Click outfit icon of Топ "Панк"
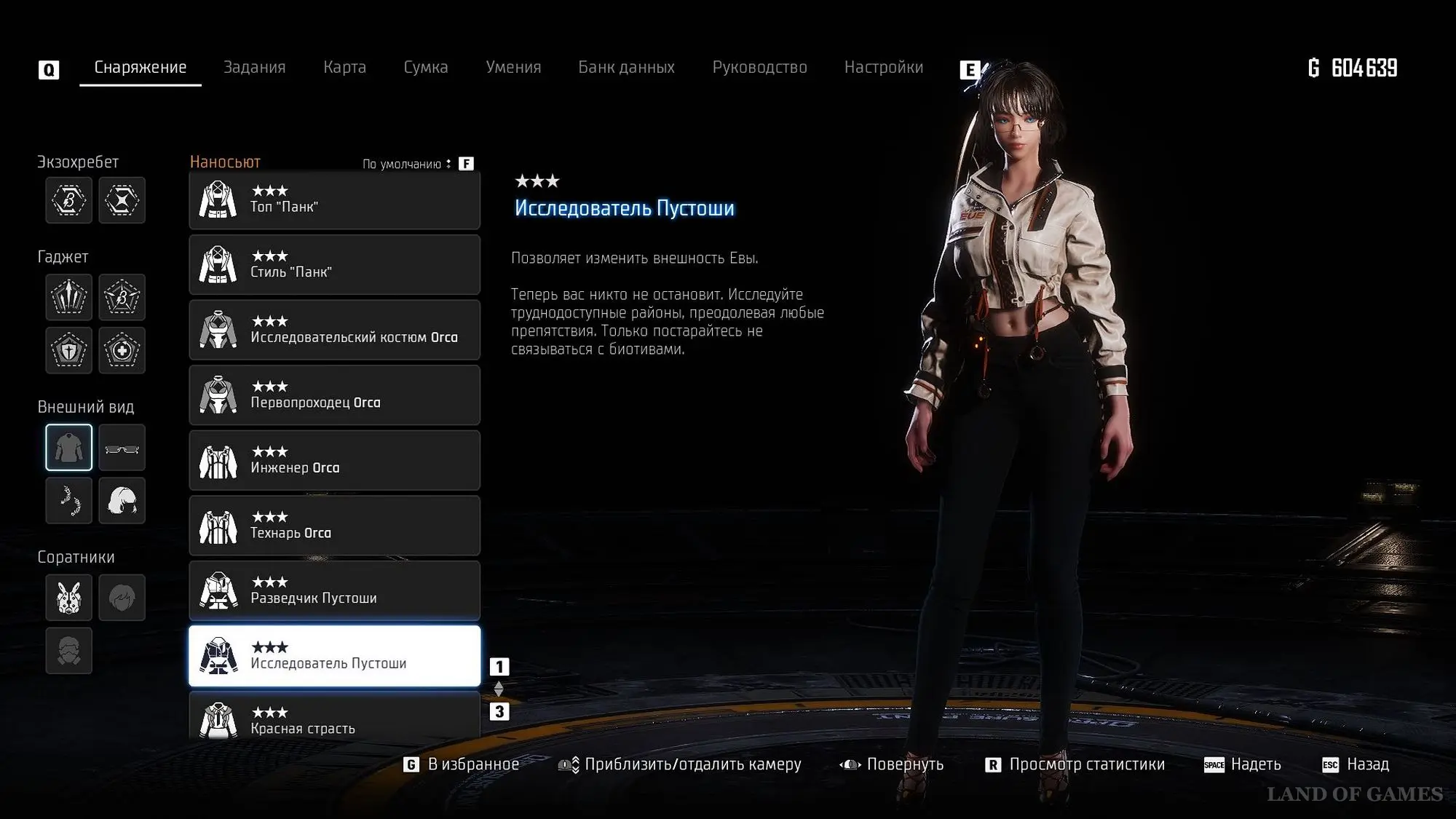 (x=218, y=199)
